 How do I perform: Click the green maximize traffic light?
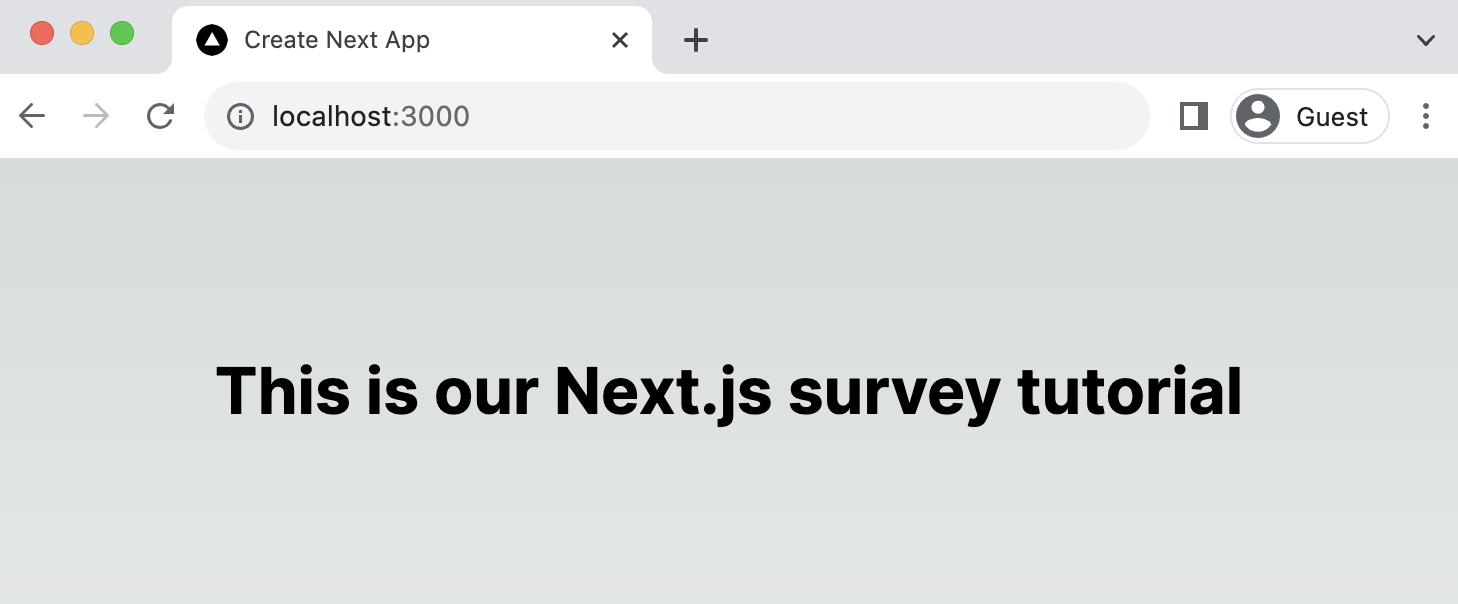click(121, 32)
